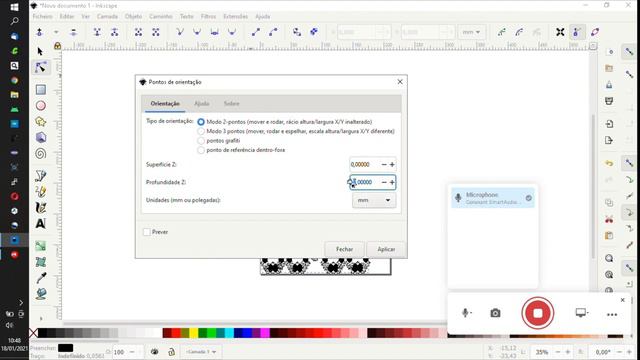Select the Pencil freehand tool
The image size is (640, 360).
coord(40,191)
